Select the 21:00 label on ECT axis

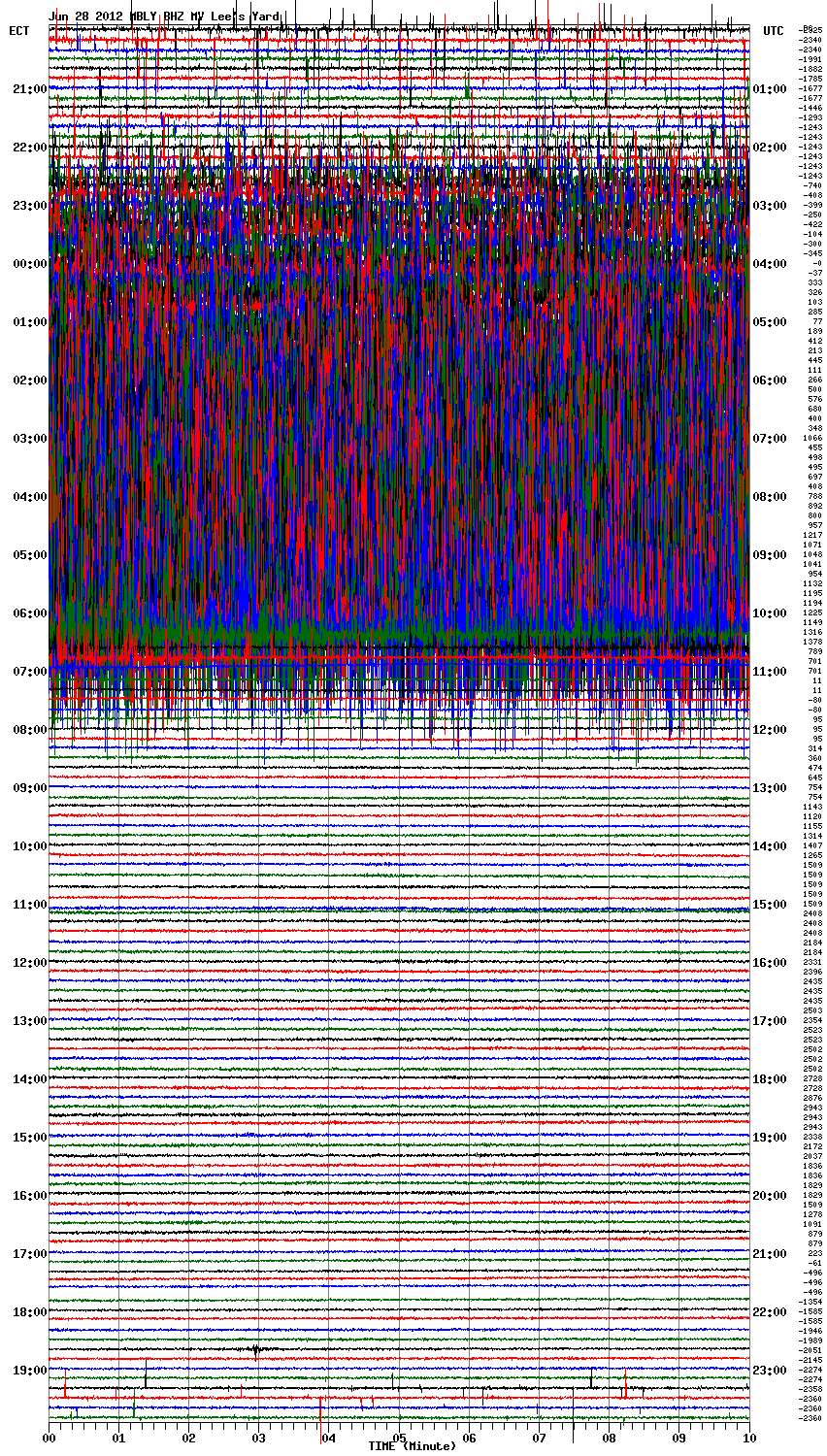pyautogui.click(x=29, y=89)
